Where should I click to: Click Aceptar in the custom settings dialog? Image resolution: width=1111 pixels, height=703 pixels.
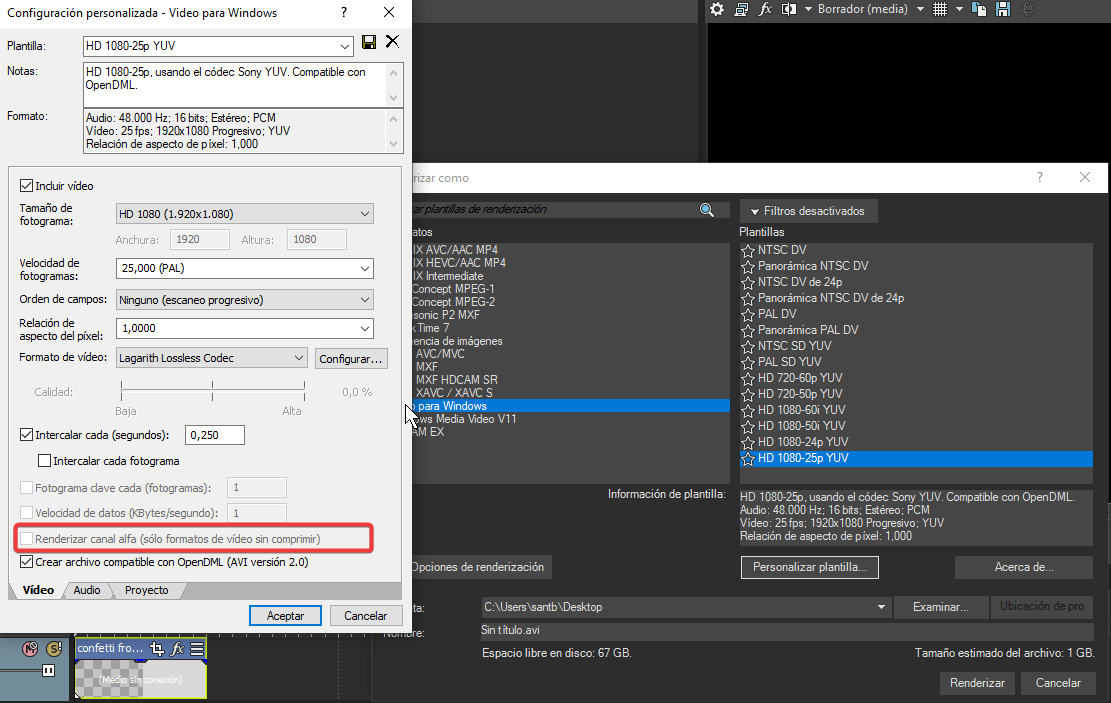286,616
